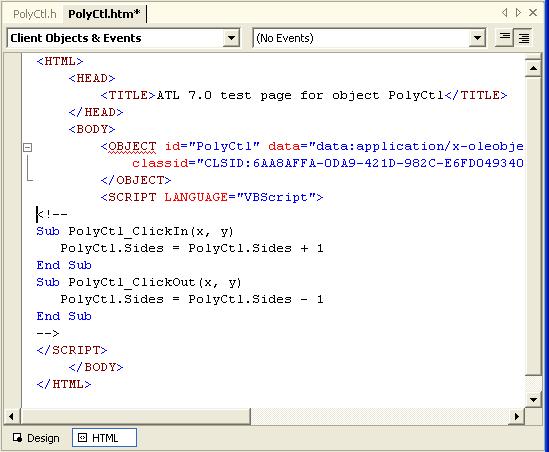The image size is (549, 452).
Task: Click the 'PolyCtl.Sides - 1' line
Action: (192, 299)
